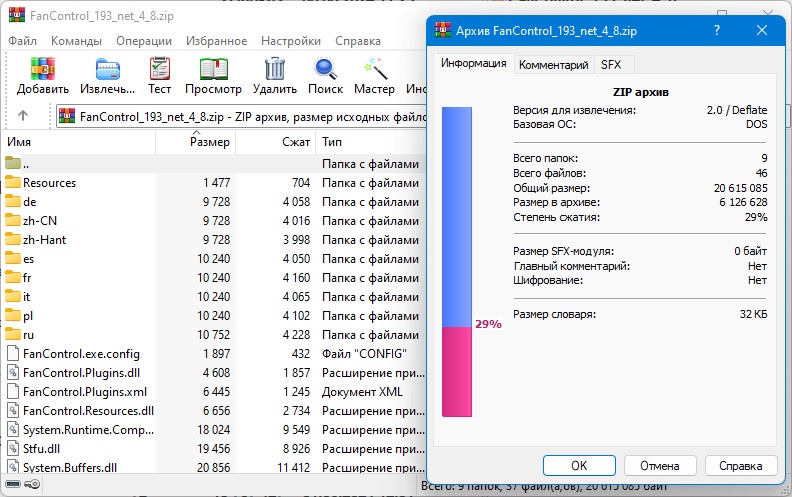Click packed size 704 of Resources

tap(301, 182)
